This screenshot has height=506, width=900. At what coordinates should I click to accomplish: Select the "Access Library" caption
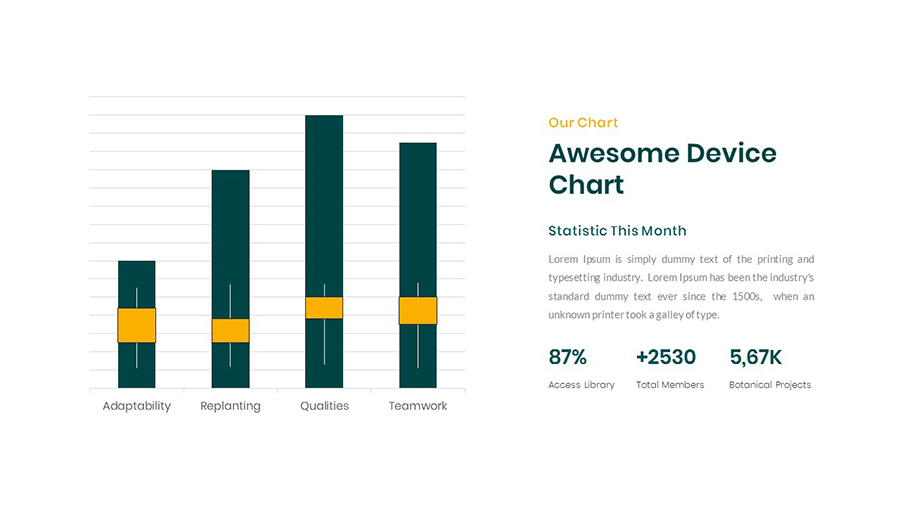coord(581,385)
